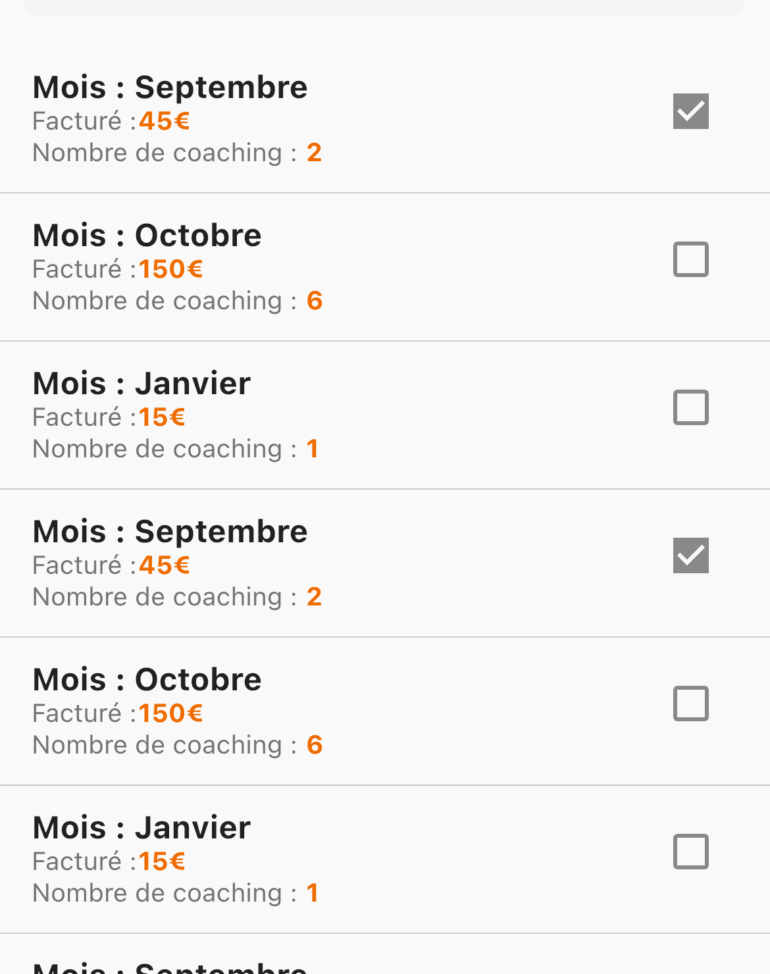Click first 'Nombre de coaching : 6' line
The width and height of the screenshot is (770, 974).
click(178, 301)
